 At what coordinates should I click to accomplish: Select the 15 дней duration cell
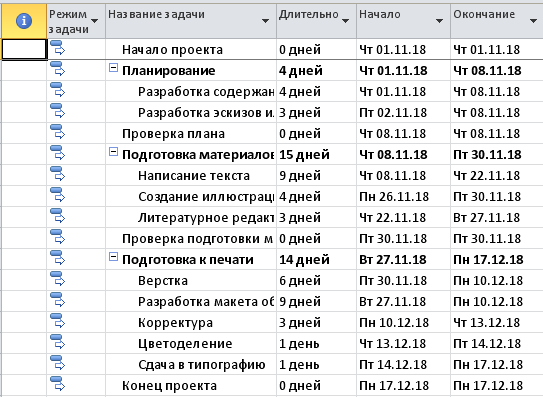tap(317, 155)
